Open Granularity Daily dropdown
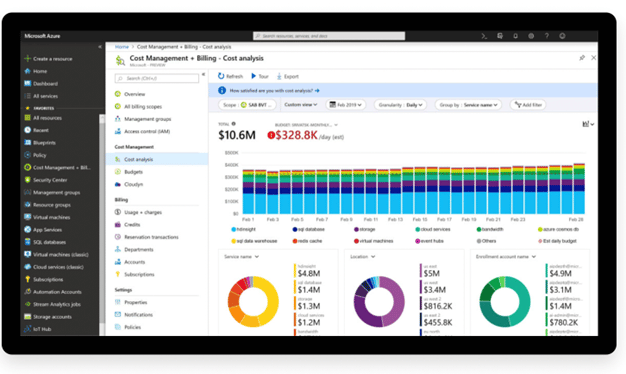The image size is (626, 374). click(x=400, y=105)
